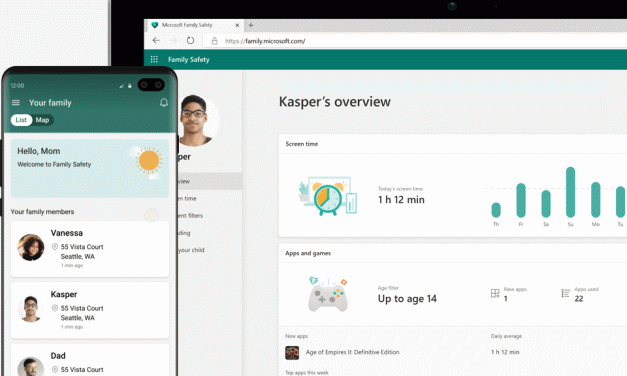Viewport: 627px width, 376px height.
Task: Click the Sunday bar in the chart
Action: pos(571,192)
